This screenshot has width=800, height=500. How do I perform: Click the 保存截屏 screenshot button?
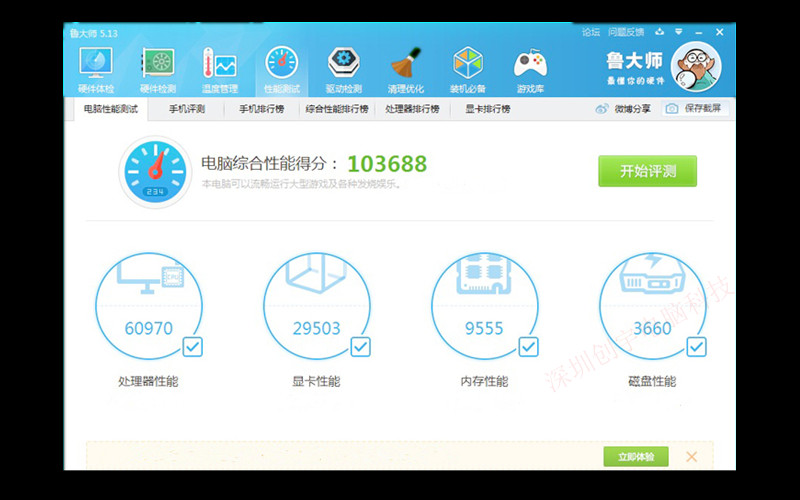tap(695, 108)
